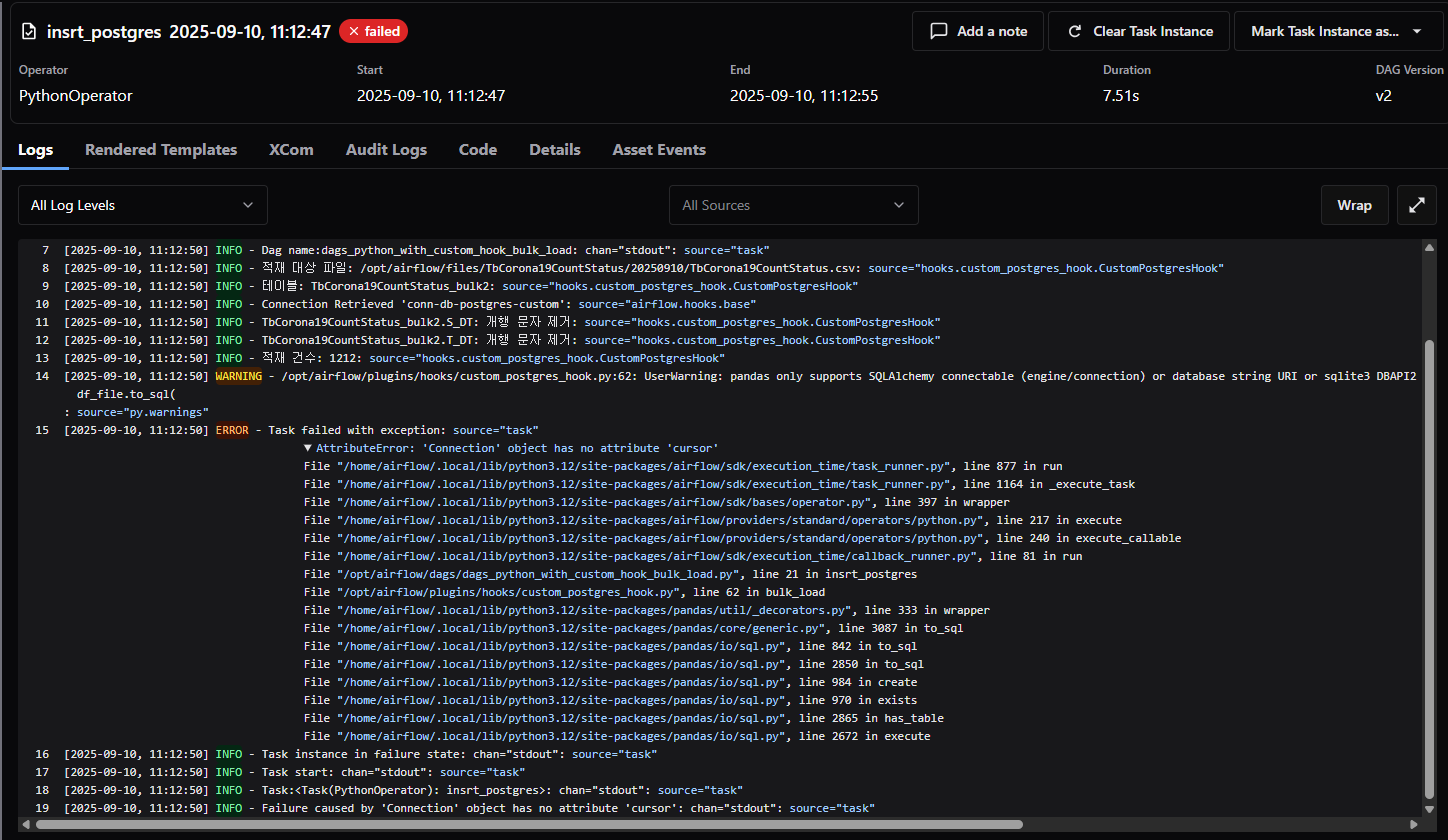
Task: Open the XCom tab
Action: pyautogui.click(x=291, y=149)
